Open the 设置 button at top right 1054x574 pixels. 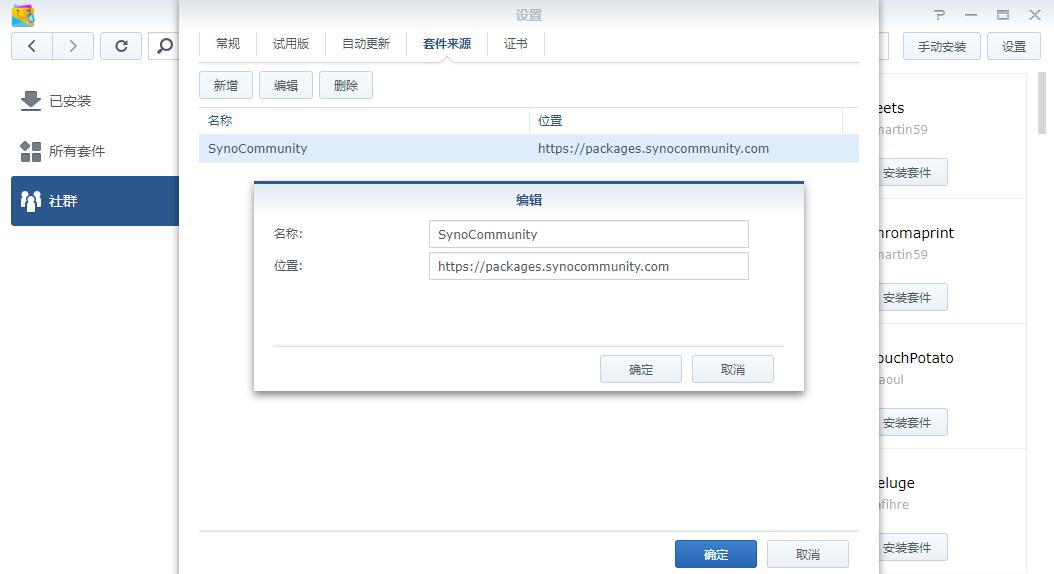point(1014,46)
